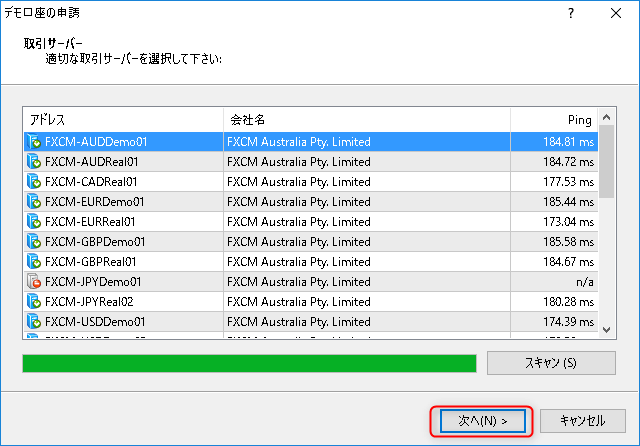Select the FXCM-JPYDemo01 server address
This screenshot has width=640, height=446.
tap(93, 282)
